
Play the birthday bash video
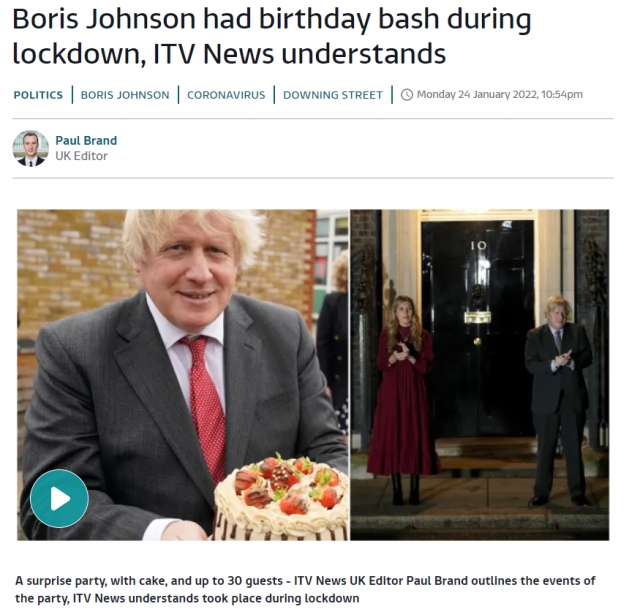coord(60,498)
